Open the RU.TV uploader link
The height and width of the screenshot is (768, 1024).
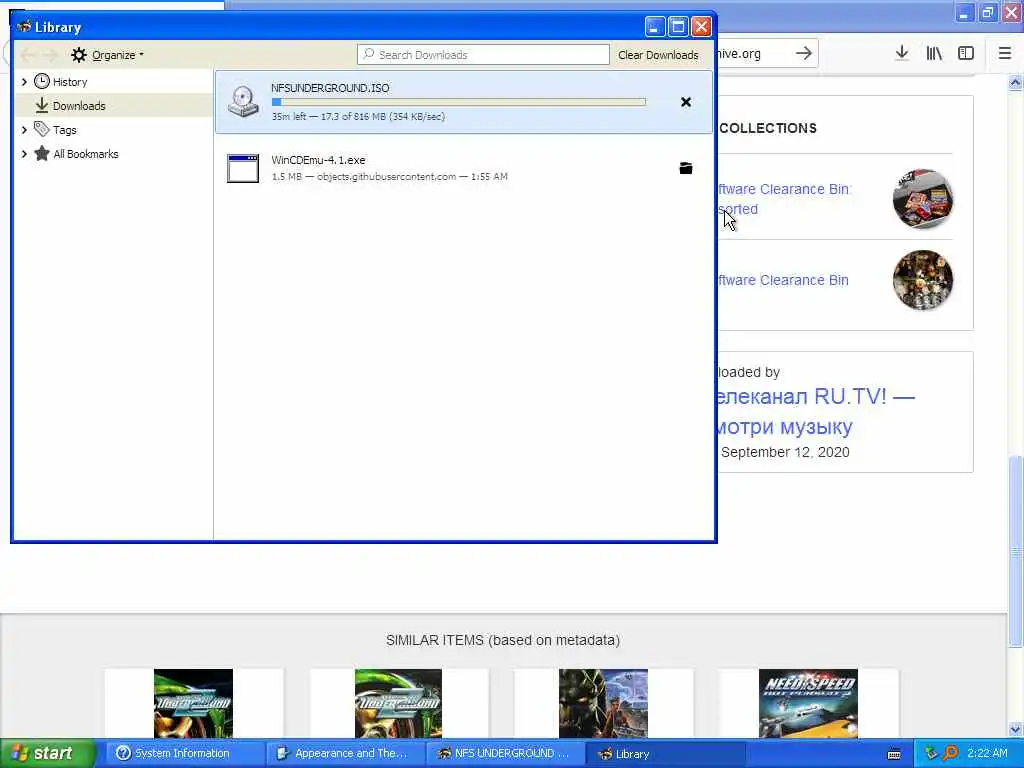click(x=815, y=411)
